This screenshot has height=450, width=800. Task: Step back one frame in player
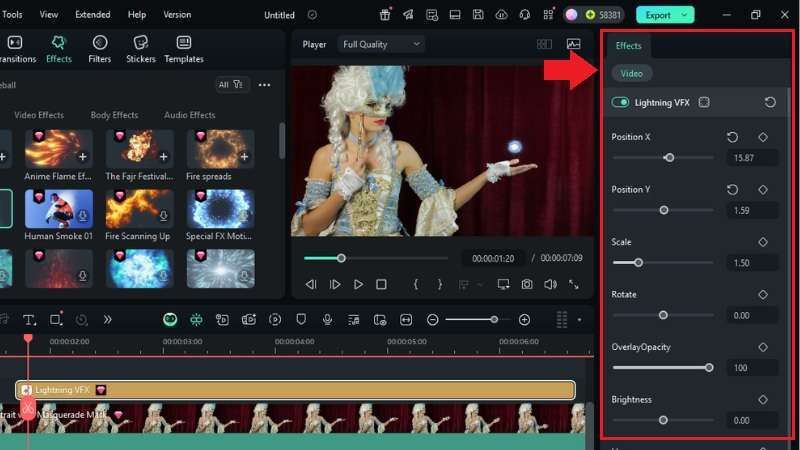tap(311, 284)
